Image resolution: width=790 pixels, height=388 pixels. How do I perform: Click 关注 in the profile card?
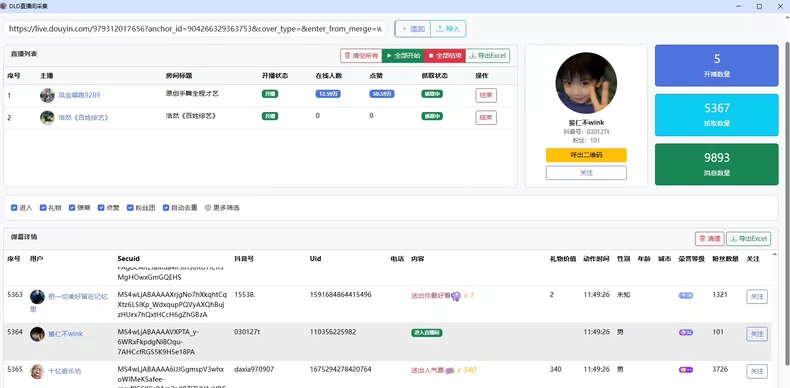pyautogui.click(x=586, y=173)
